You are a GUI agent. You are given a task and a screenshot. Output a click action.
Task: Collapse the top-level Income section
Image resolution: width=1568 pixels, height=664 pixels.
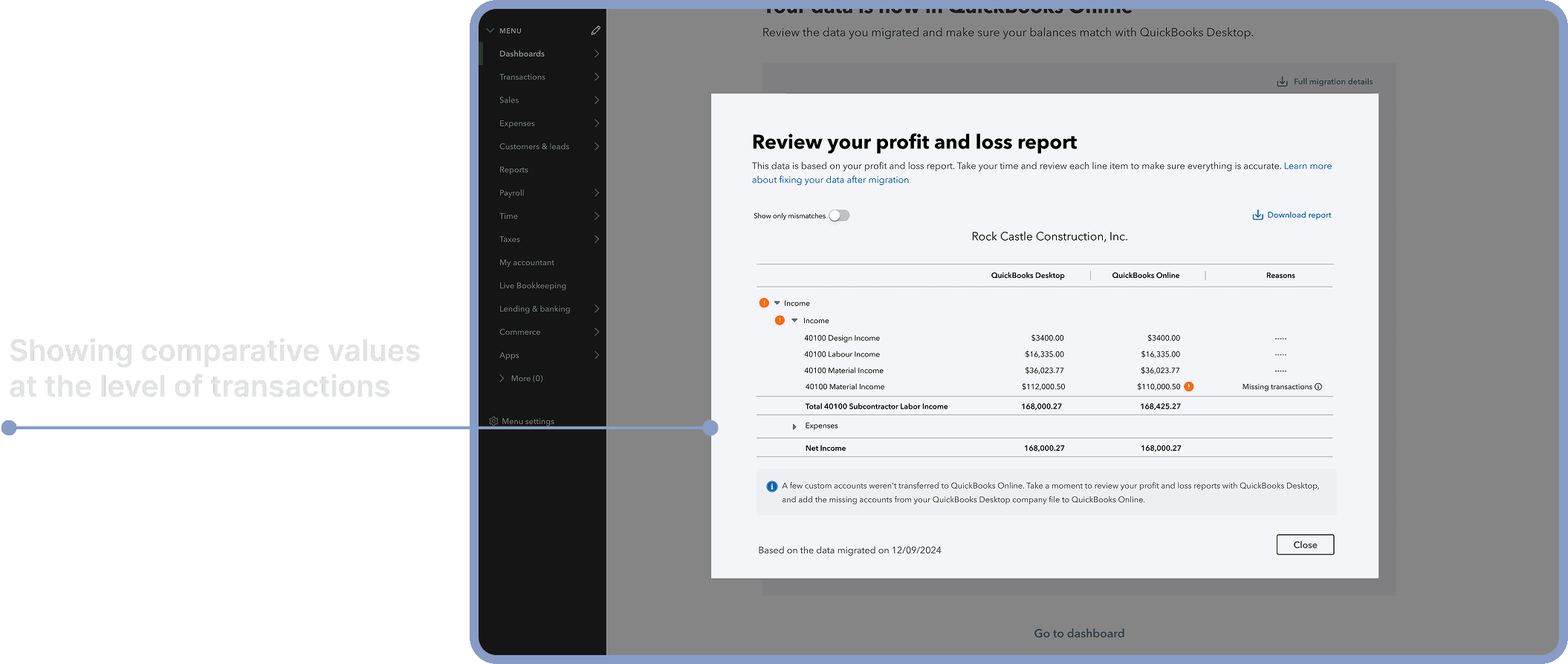(777, 303)
